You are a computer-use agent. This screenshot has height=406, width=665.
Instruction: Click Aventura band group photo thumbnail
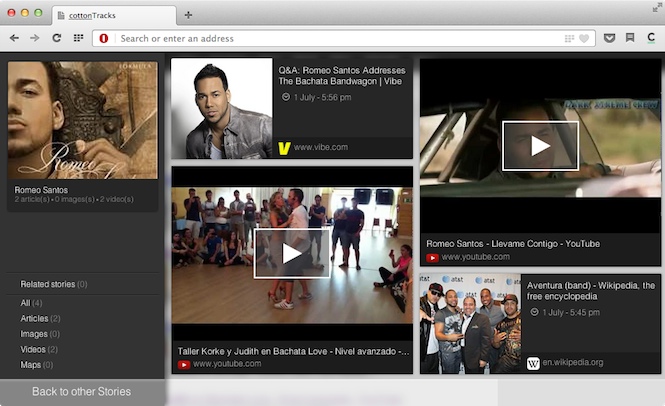click(x=470, y=324)
